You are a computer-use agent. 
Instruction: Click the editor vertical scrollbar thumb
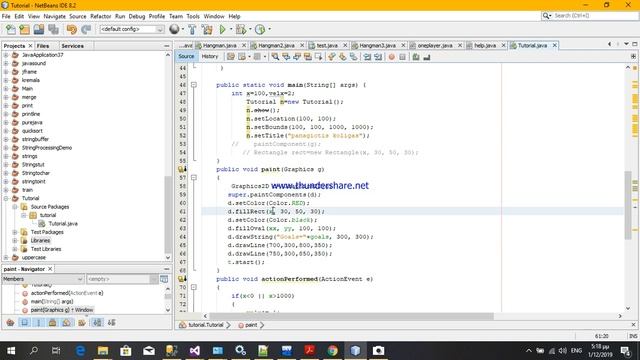(x=628, y=205)
